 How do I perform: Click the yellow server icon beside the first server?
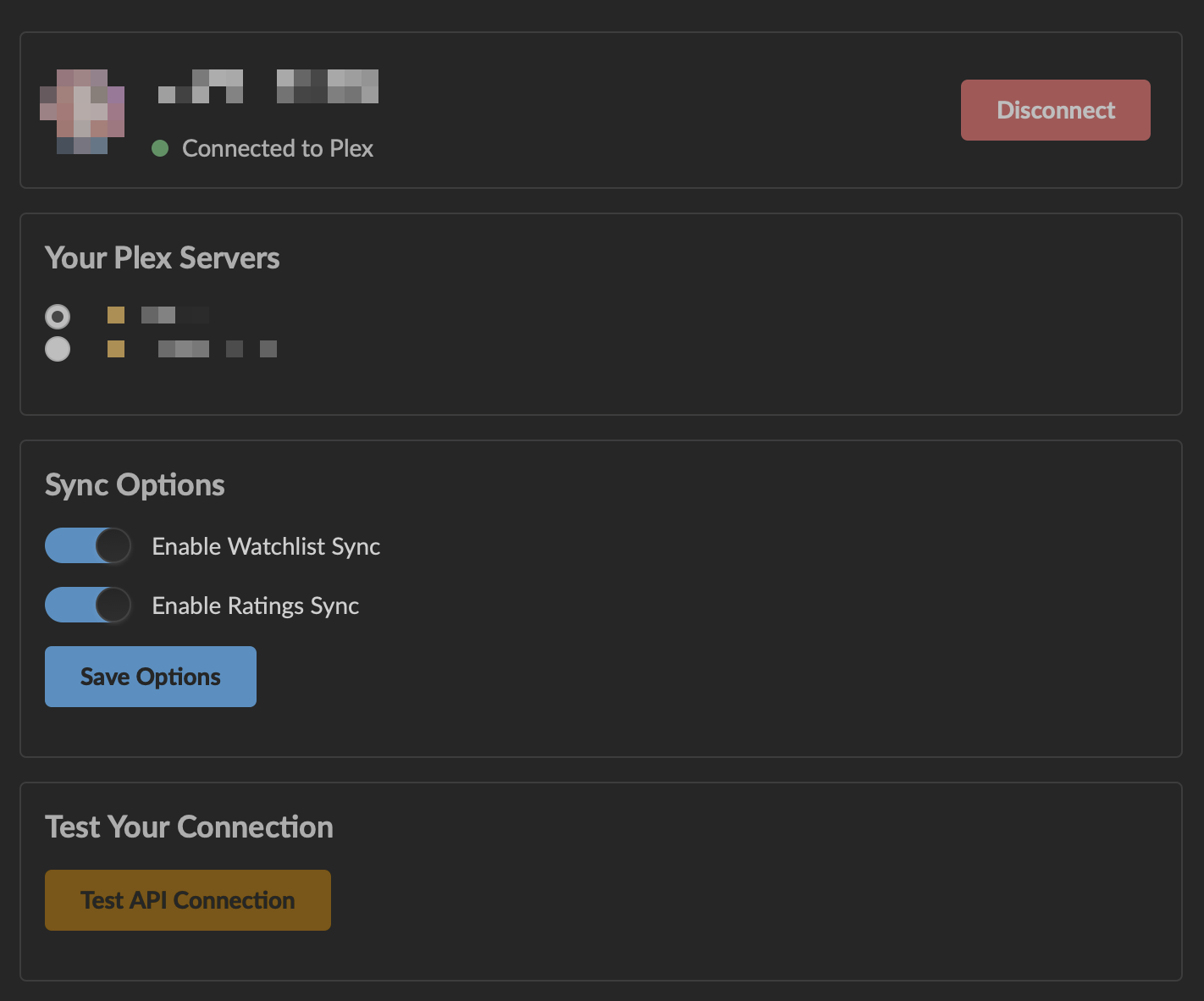pyautogui.click(x=116, y=314)
